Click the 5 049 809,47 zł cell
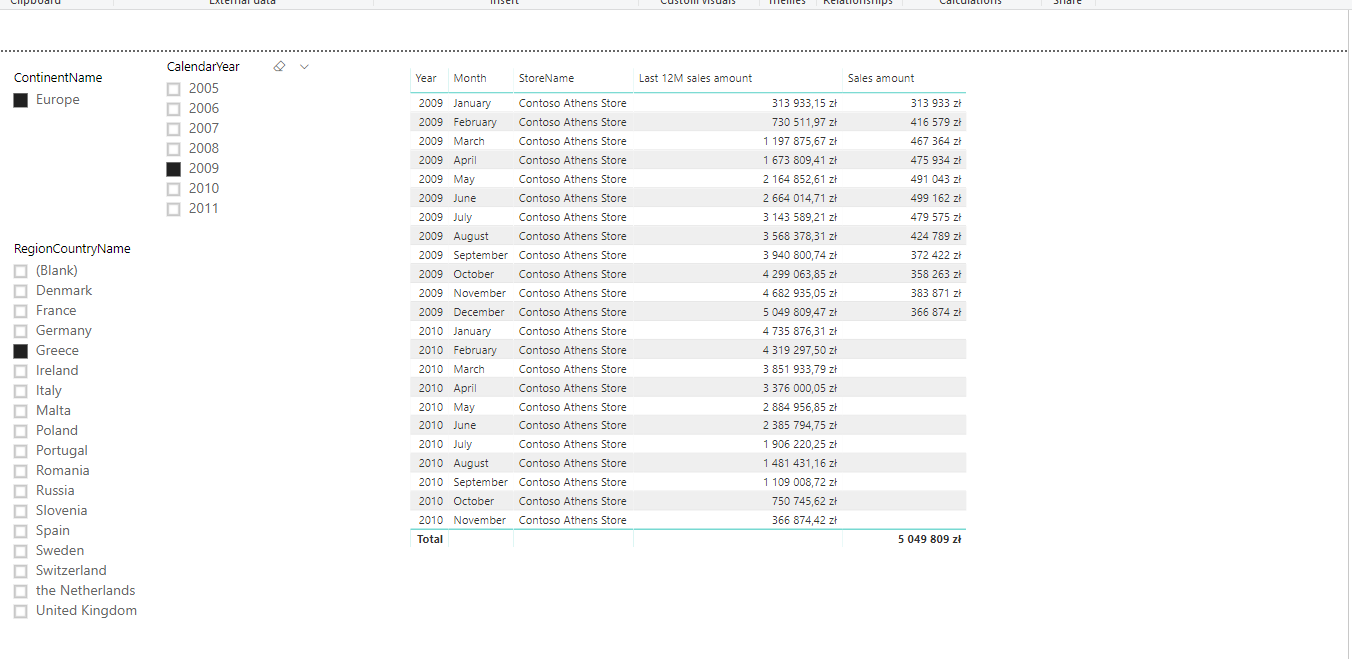Screen dimensions: 1352x659 pyautogui.click(x=800, y=312)
